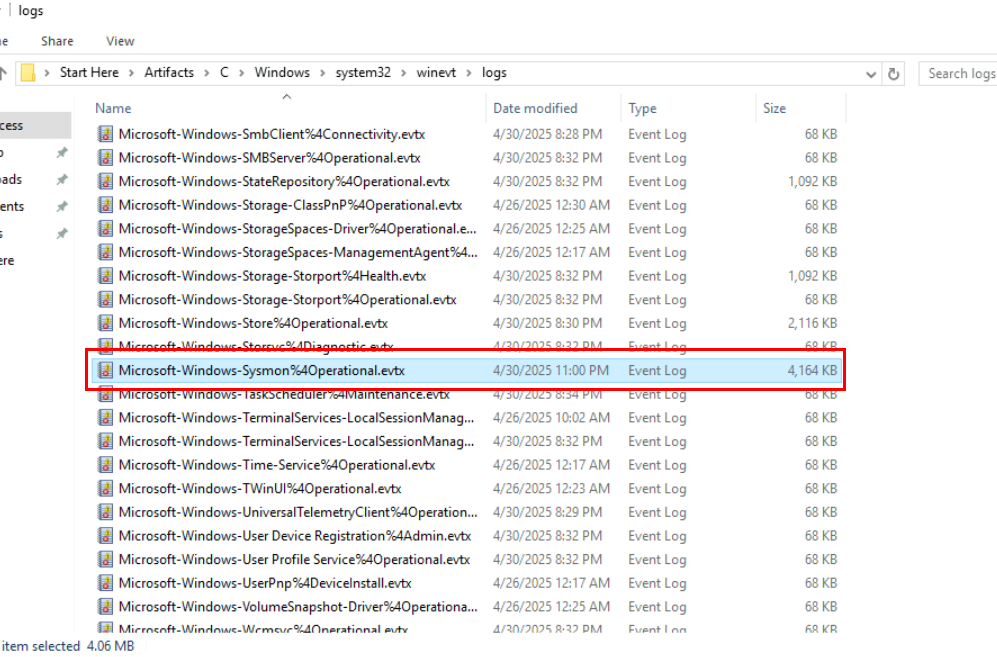Expand the chevron after Artifacts breadcrumb
The height and width of the screenshot is (657, 997).
coord(205,73)
